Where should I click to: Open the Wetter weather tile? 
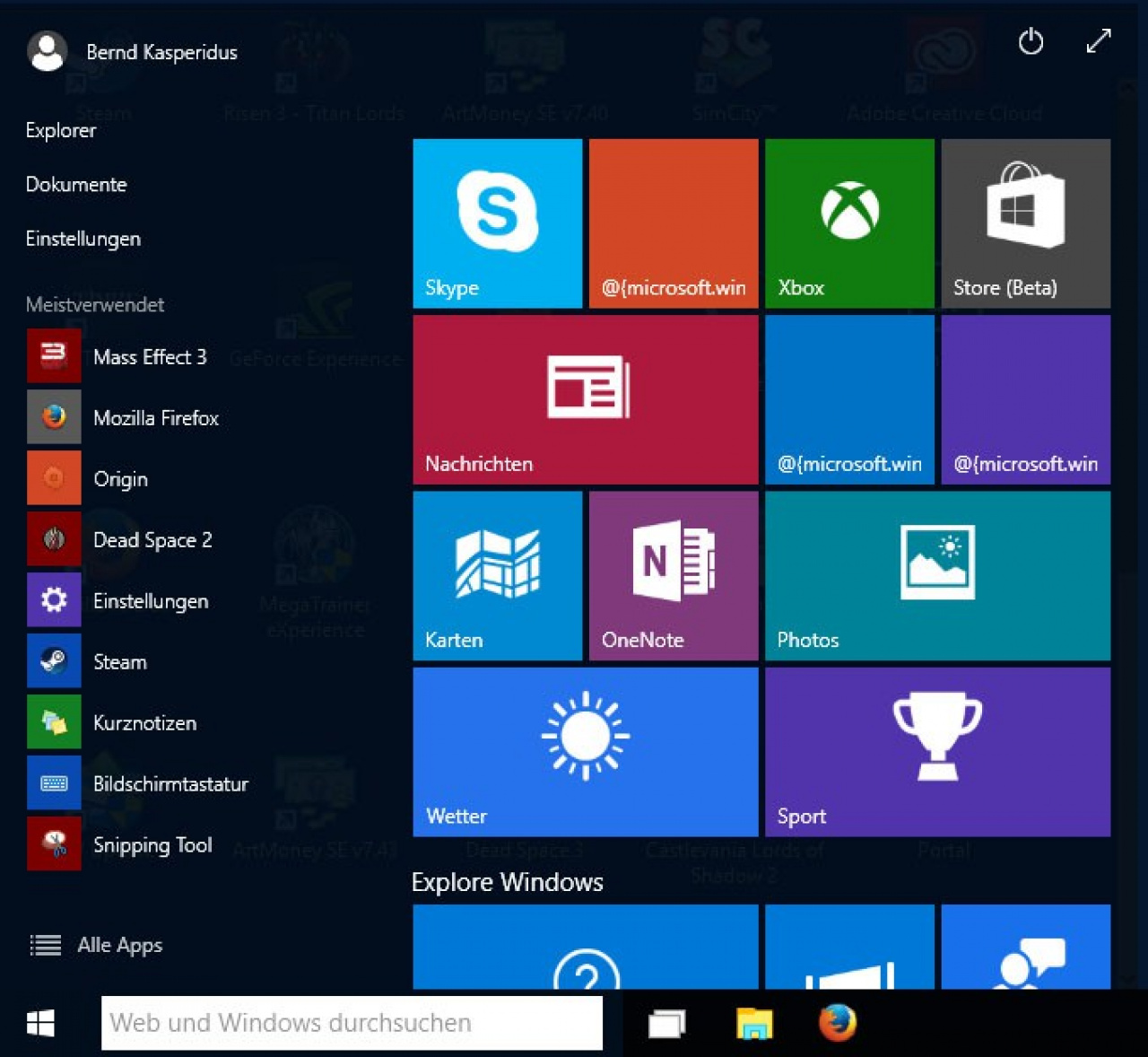click(586, 752)
